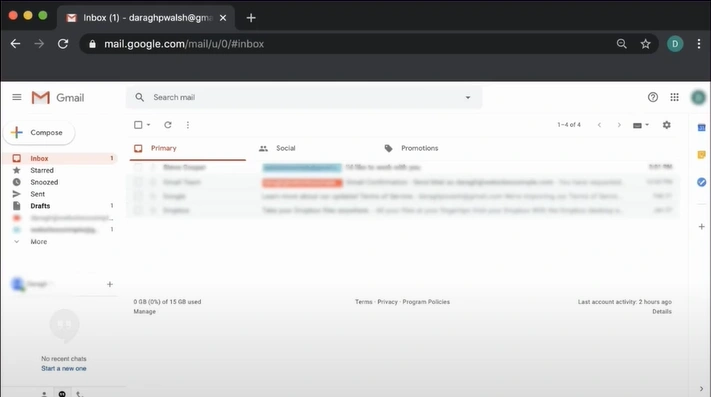
Task: Open Tasks in the side panel
Action: (x=701, y=182)
